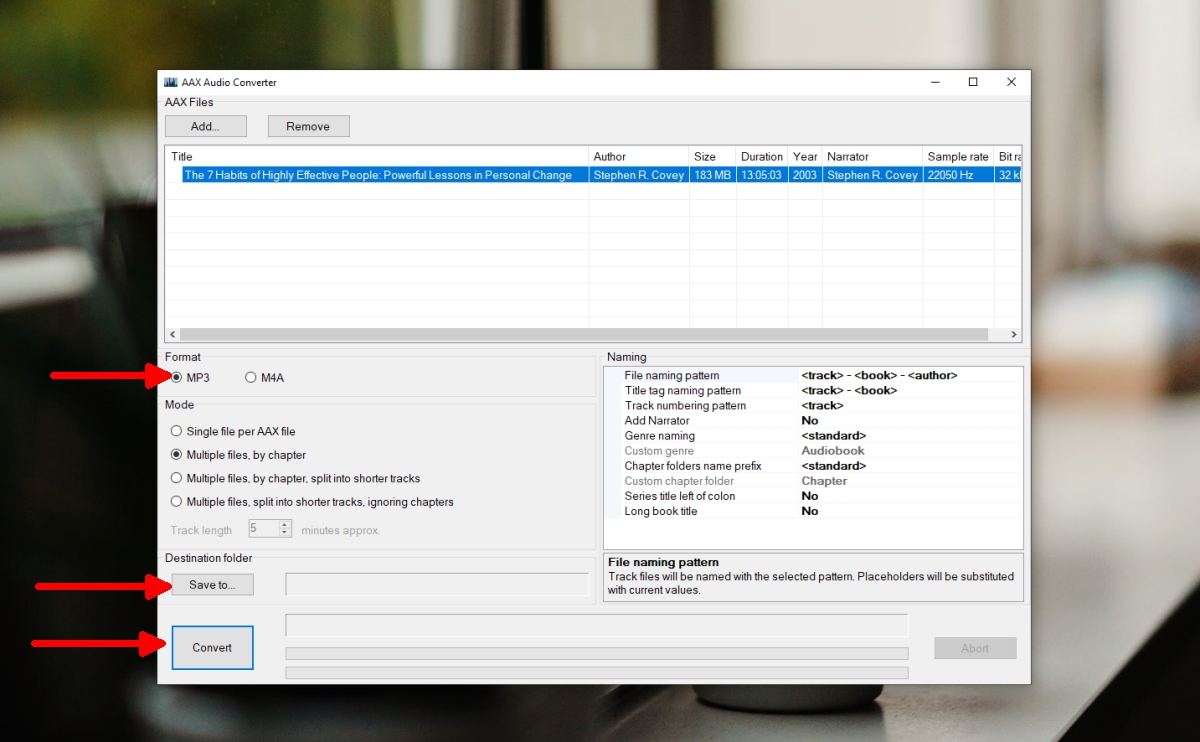The image size is (1200, 742).
Task: Select the Long book title property
Action: (x=813, y=510)
